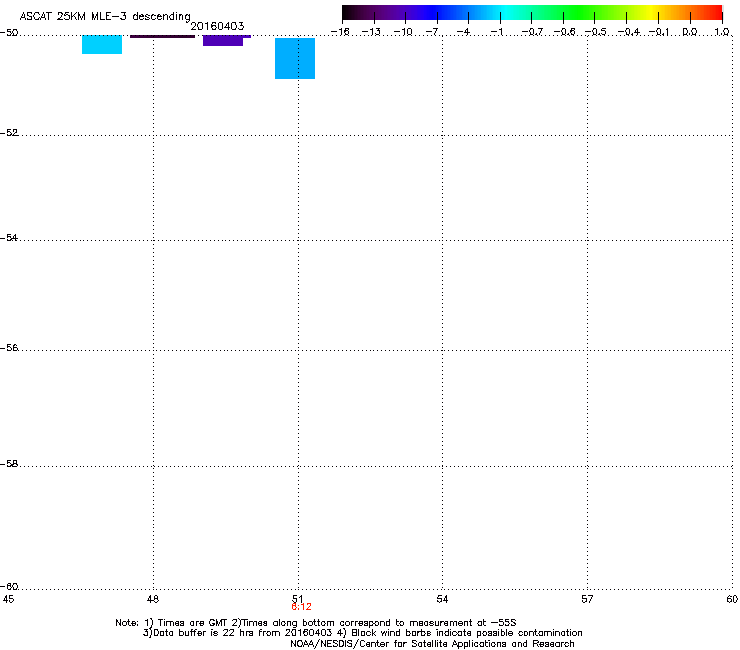Click the longitude label 54 on bottom axis
This screenshot has width=740, height=650.
pos(442,599)
